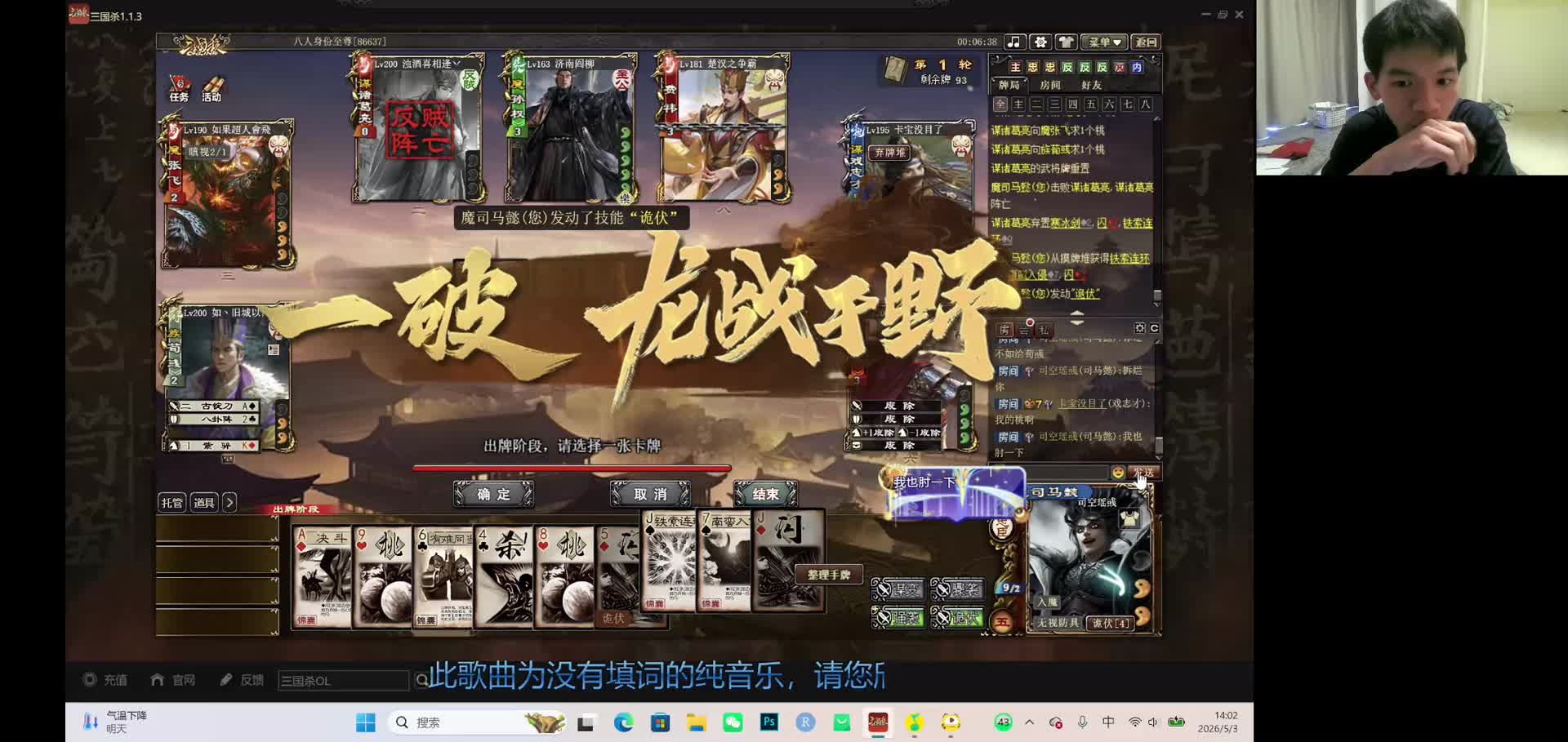Screen dimensions: 1568x742
Task: Select the 五 seat log filter
Action: click(1091, 104)
